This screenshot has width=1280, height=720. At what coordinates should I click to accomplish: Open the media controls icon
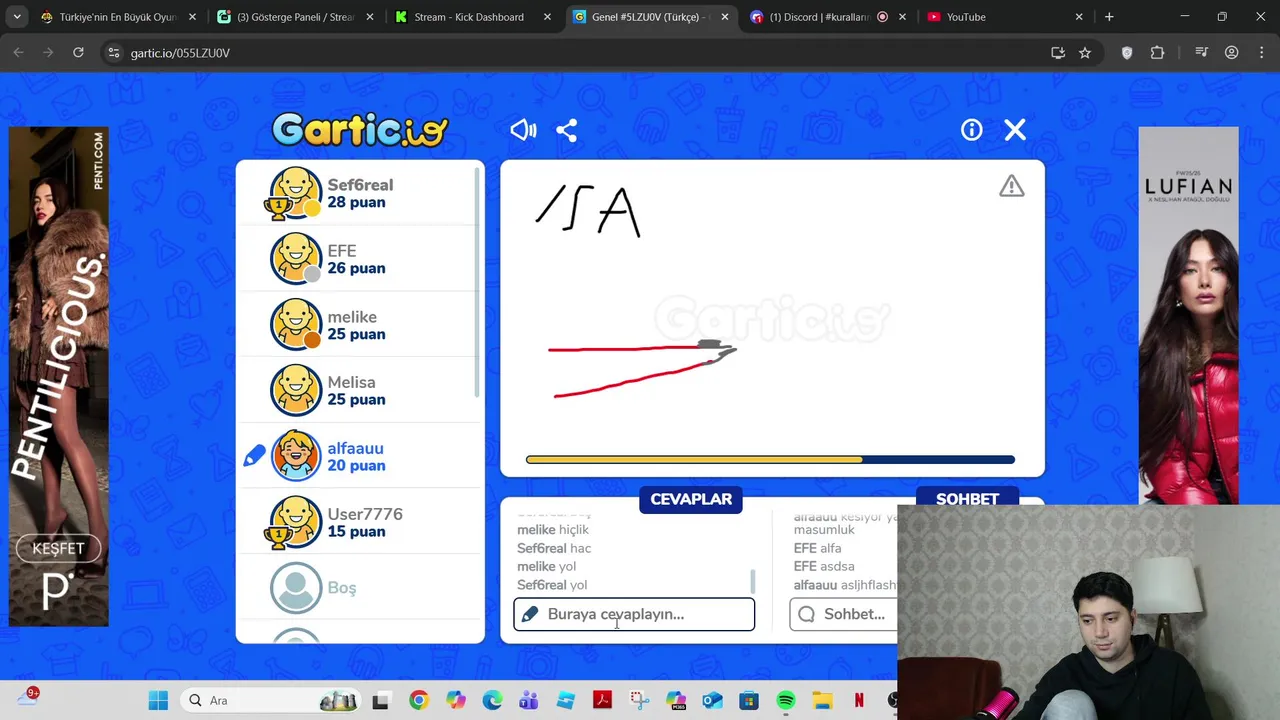1202,53
